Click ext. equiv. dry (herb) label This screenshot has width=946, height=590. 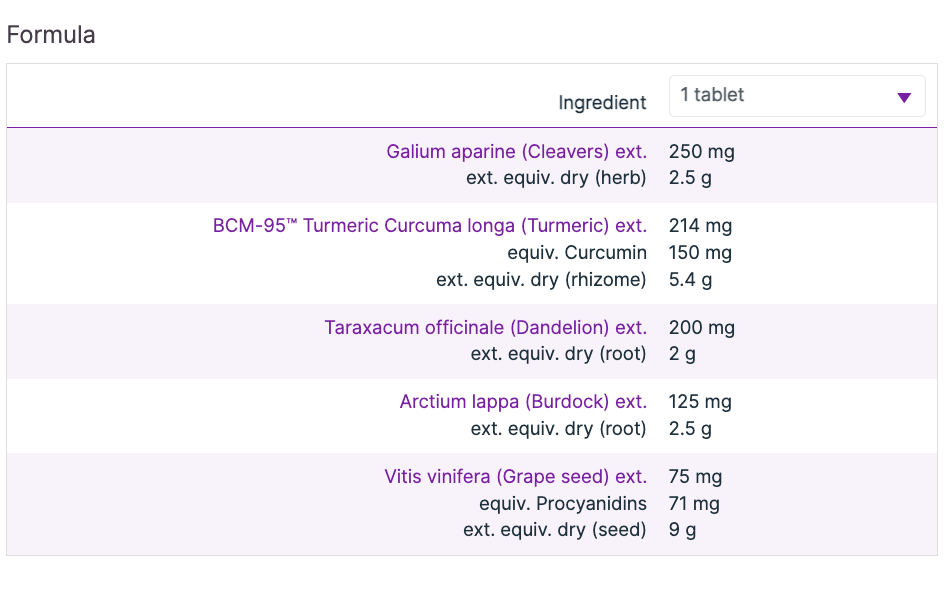(x=556, y=179)
